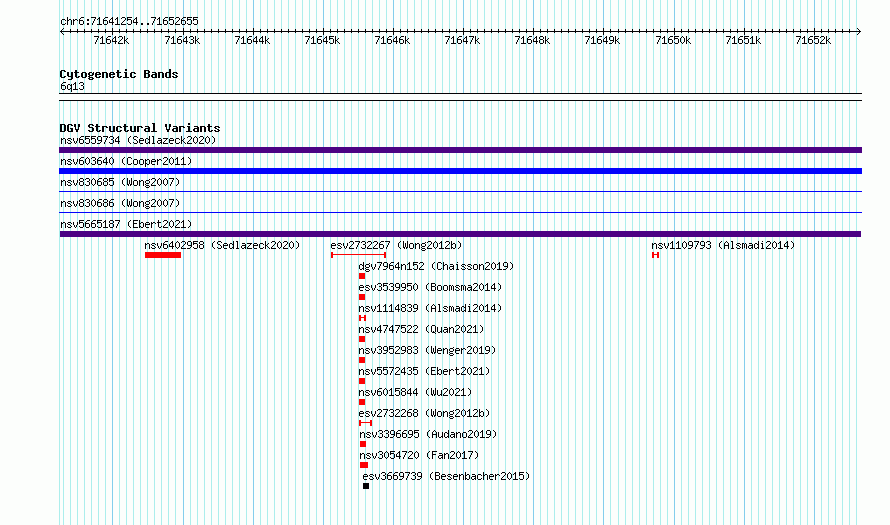Click the red nsv6402958 variant bar
The height and width of the screenshot is (525, 890).
click(163, 255)
